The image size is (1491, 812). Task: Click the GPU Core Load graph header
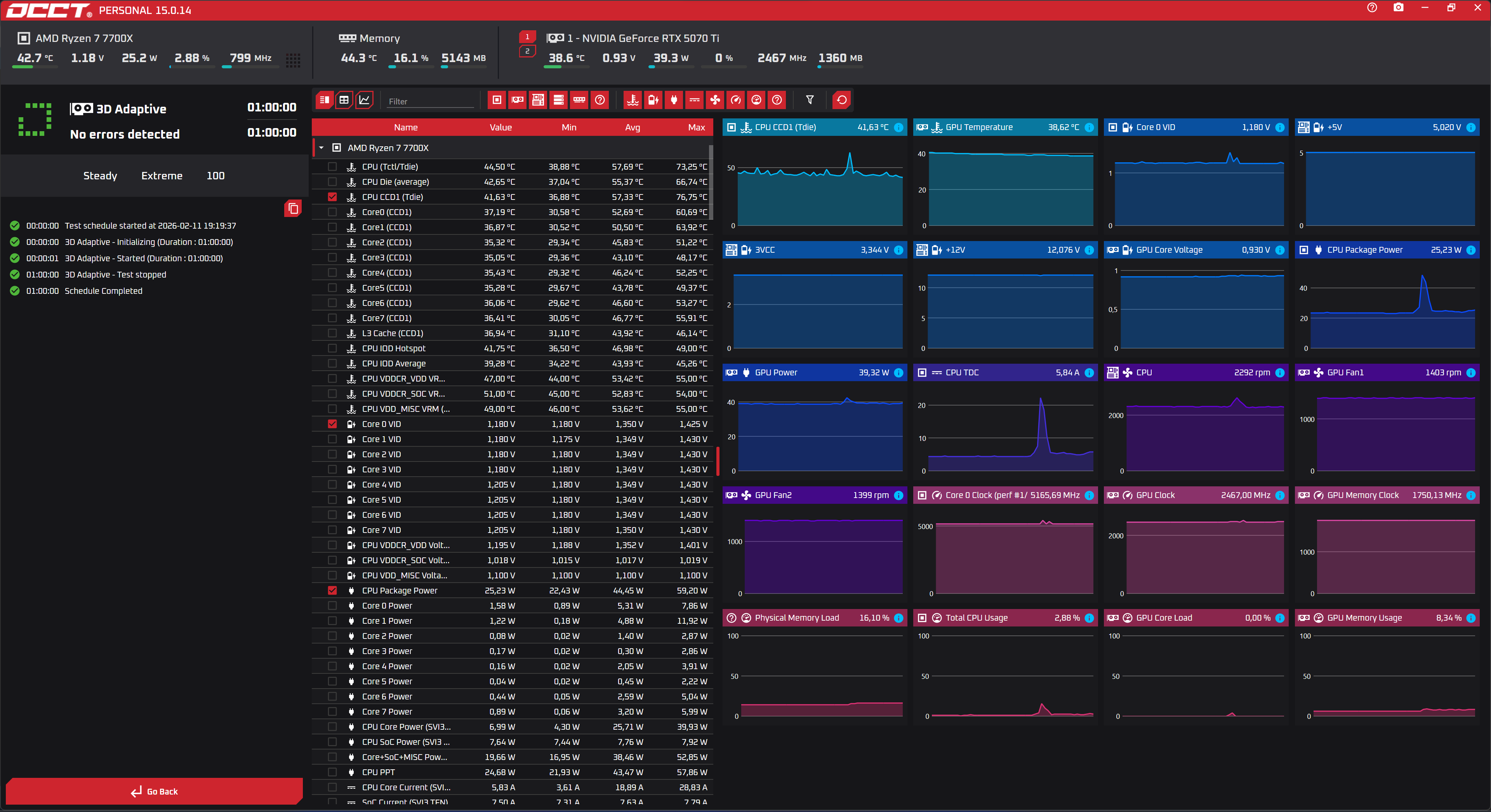click(1196, 618)
